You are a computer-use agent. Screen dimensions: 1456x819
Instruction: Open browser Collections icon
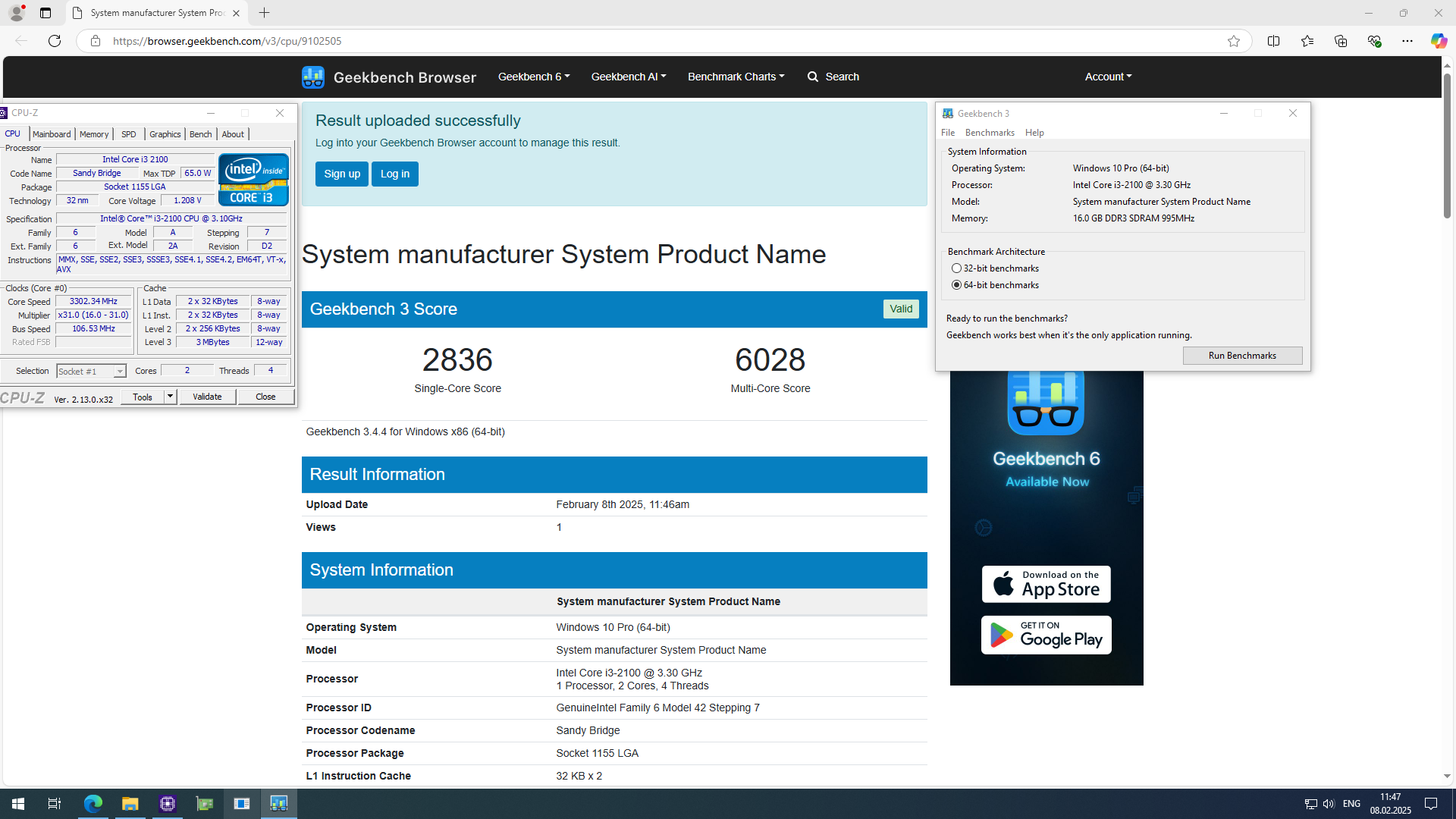pyautogui.click(x=1340, y=41)
